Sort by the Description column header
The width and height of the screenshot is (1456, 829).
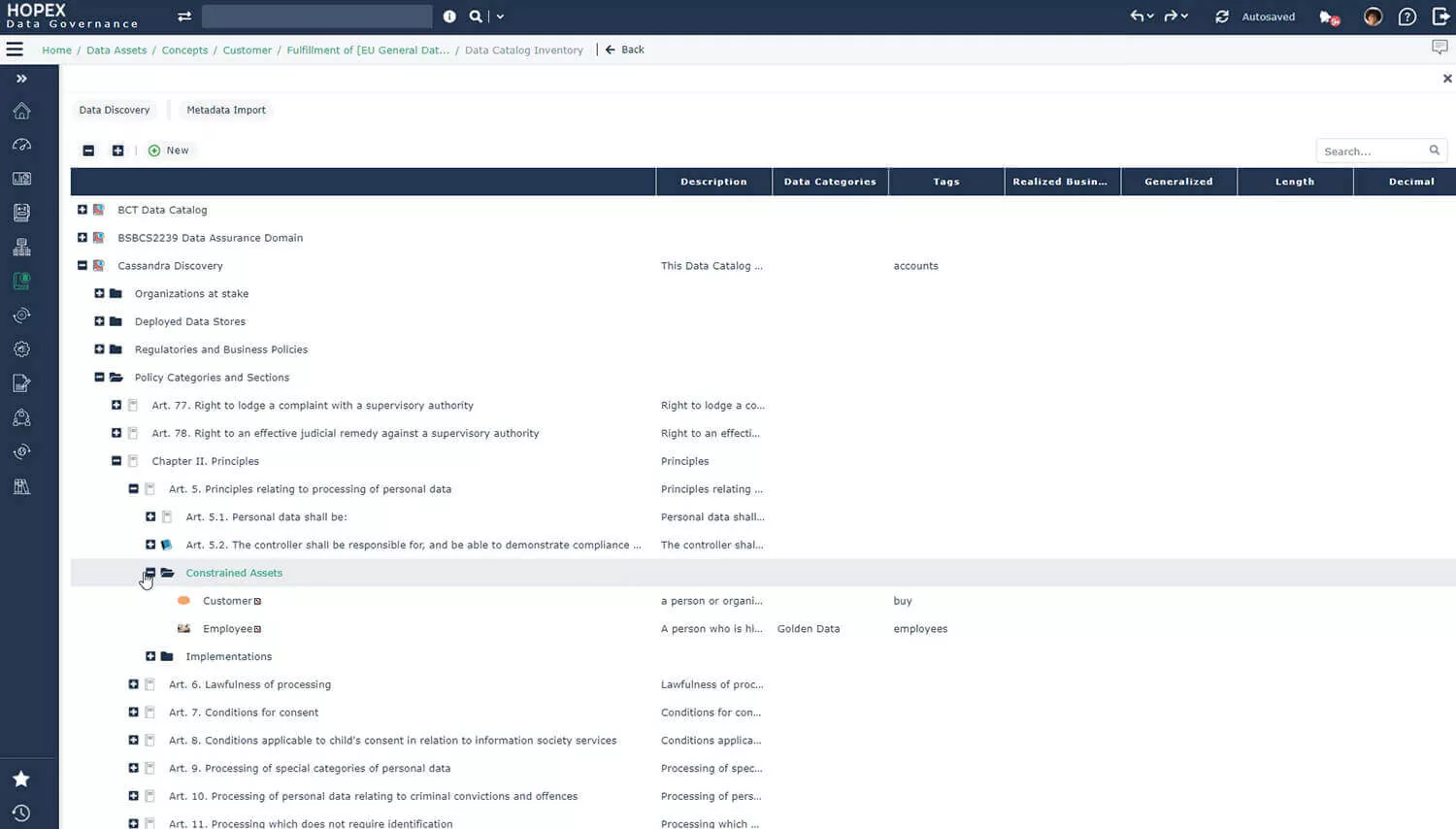(x=713, y=182)
